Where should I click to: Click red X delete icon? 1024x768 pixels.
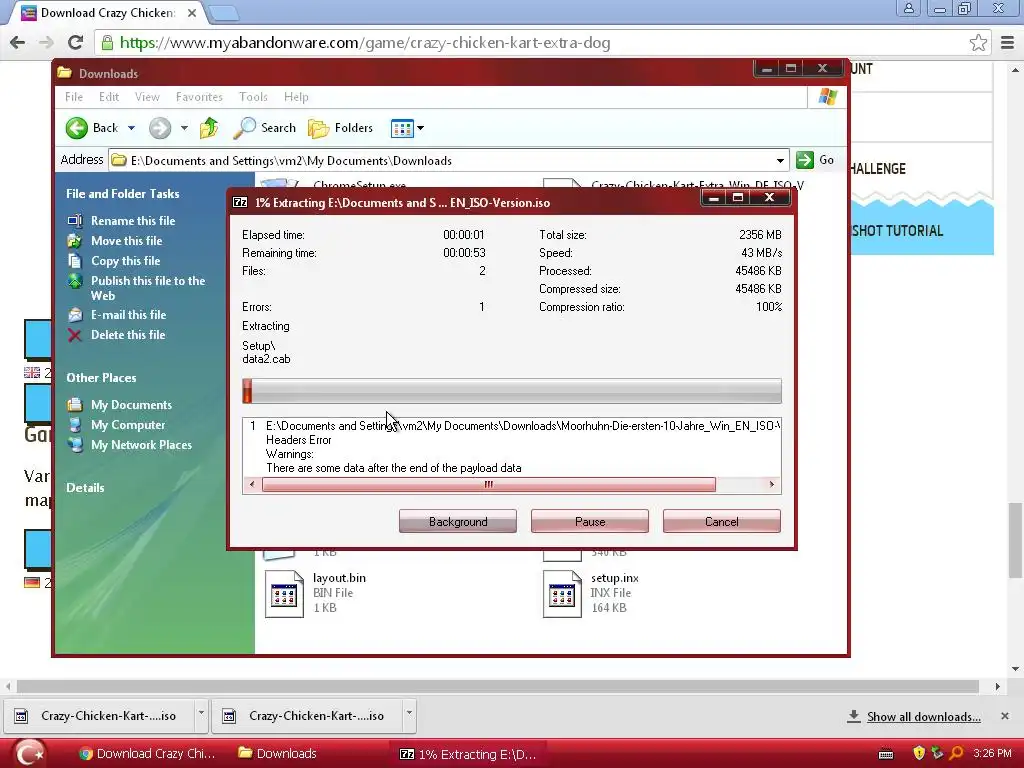75,335
